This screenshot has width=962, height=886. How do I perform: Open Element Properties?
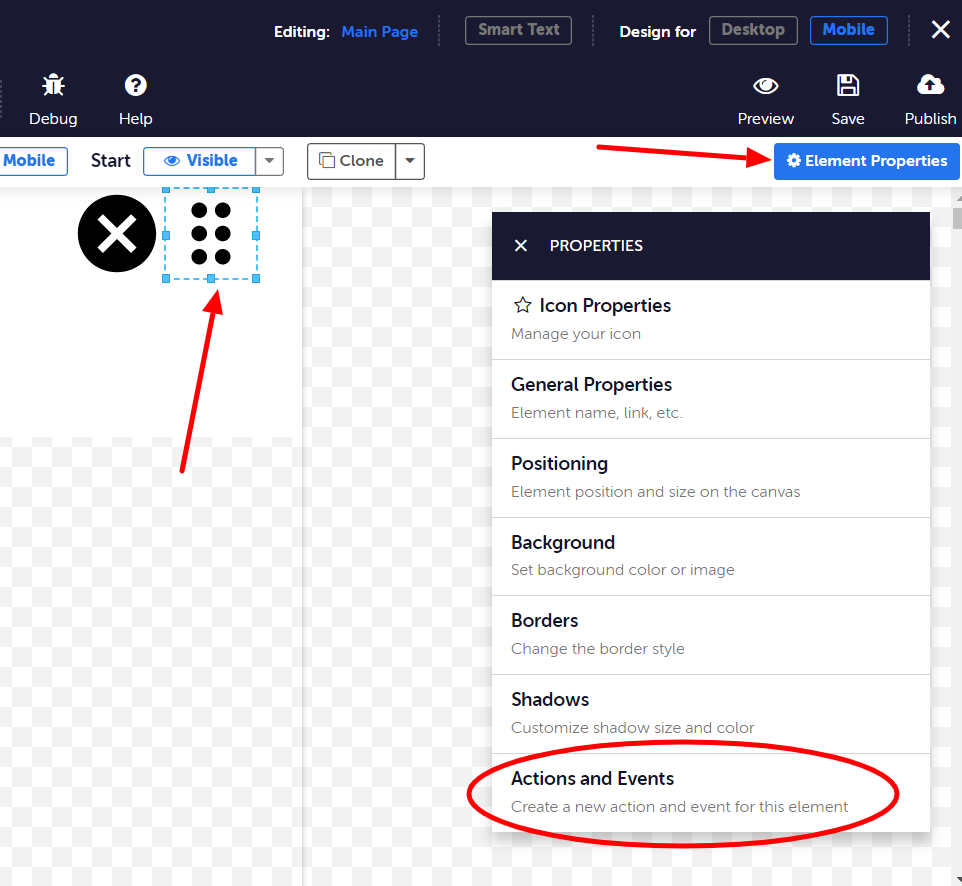tap(866, 161)
